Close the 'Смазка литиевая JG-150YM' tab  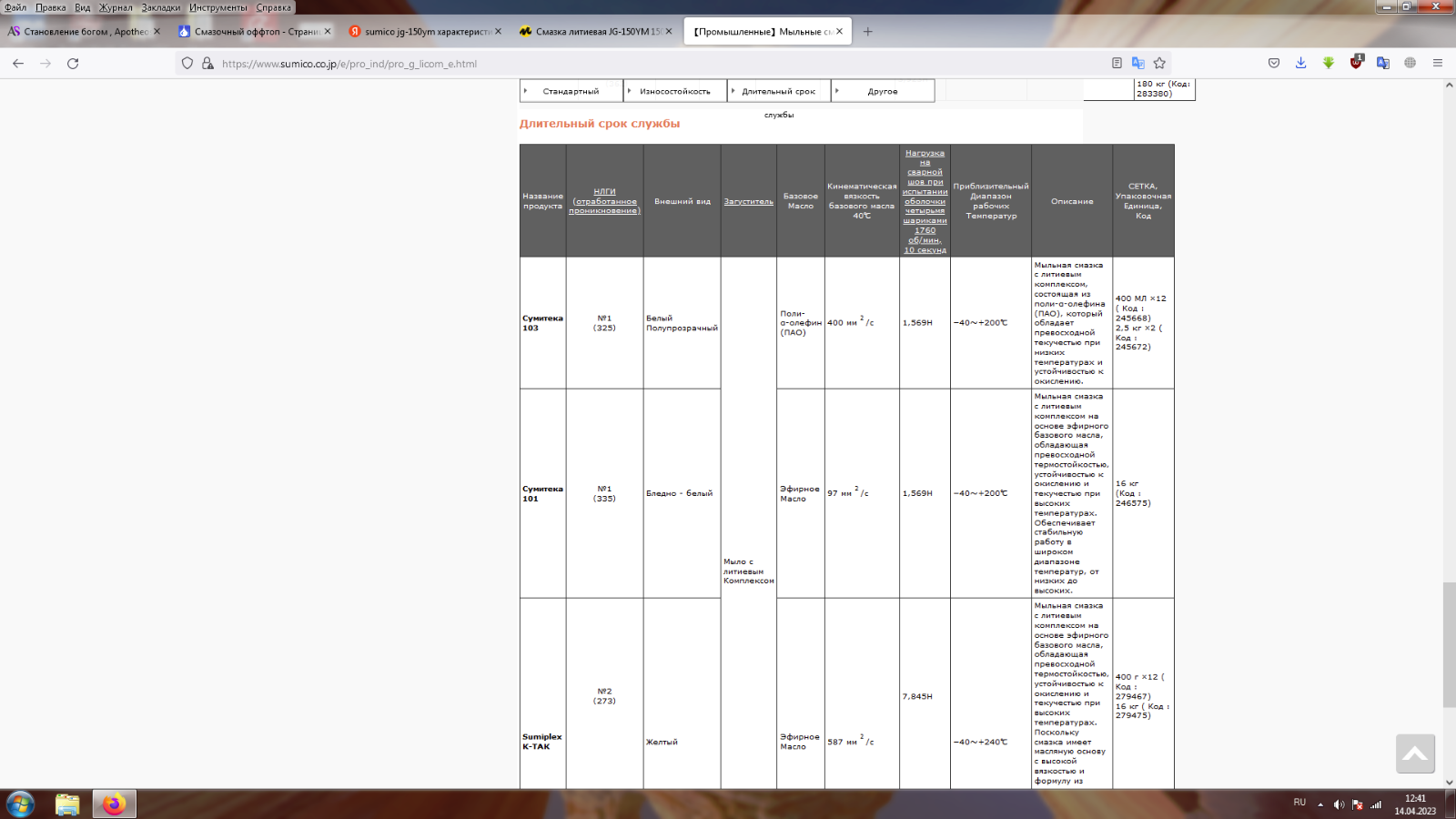tap(669, 32)
